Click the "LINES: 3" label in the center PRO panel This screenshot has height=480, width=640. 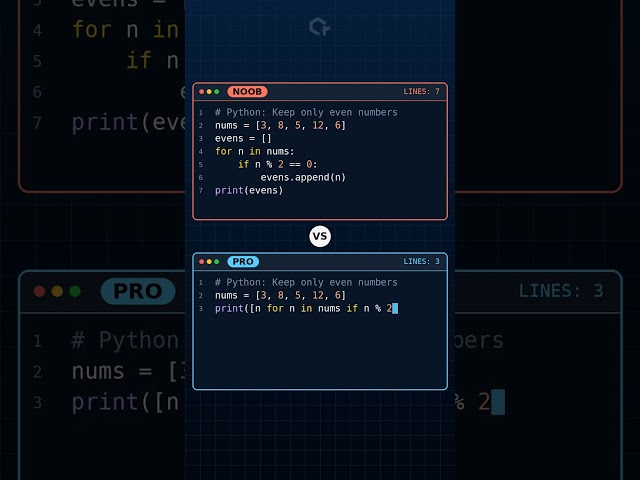click(422, 262)
